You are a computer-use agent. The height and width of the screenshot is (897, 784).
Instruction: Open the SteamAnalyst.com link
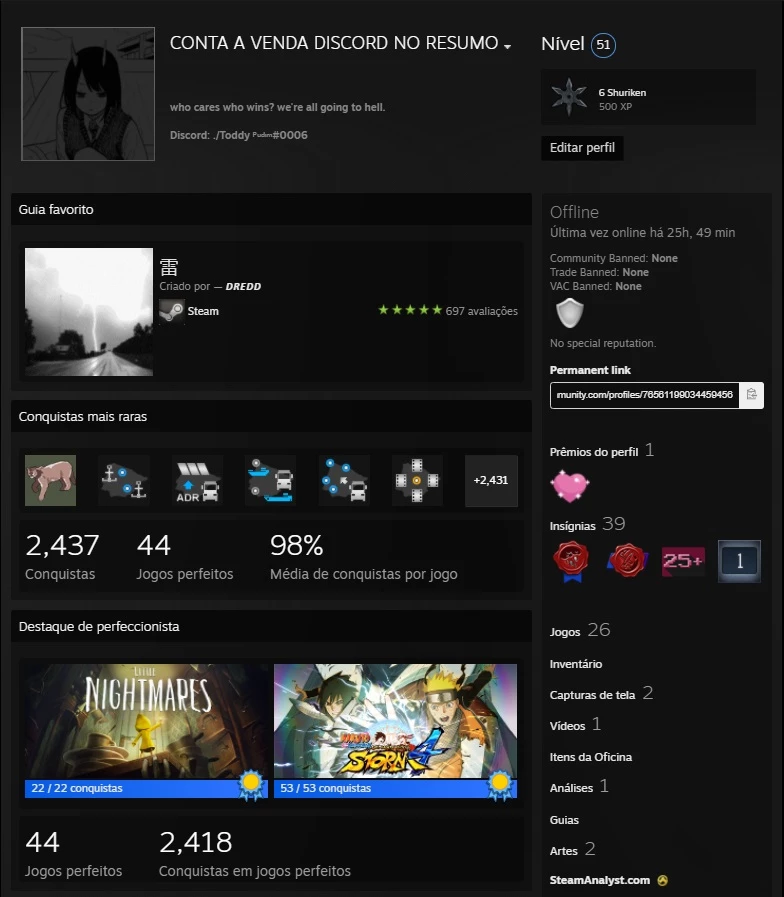point(600,880)
